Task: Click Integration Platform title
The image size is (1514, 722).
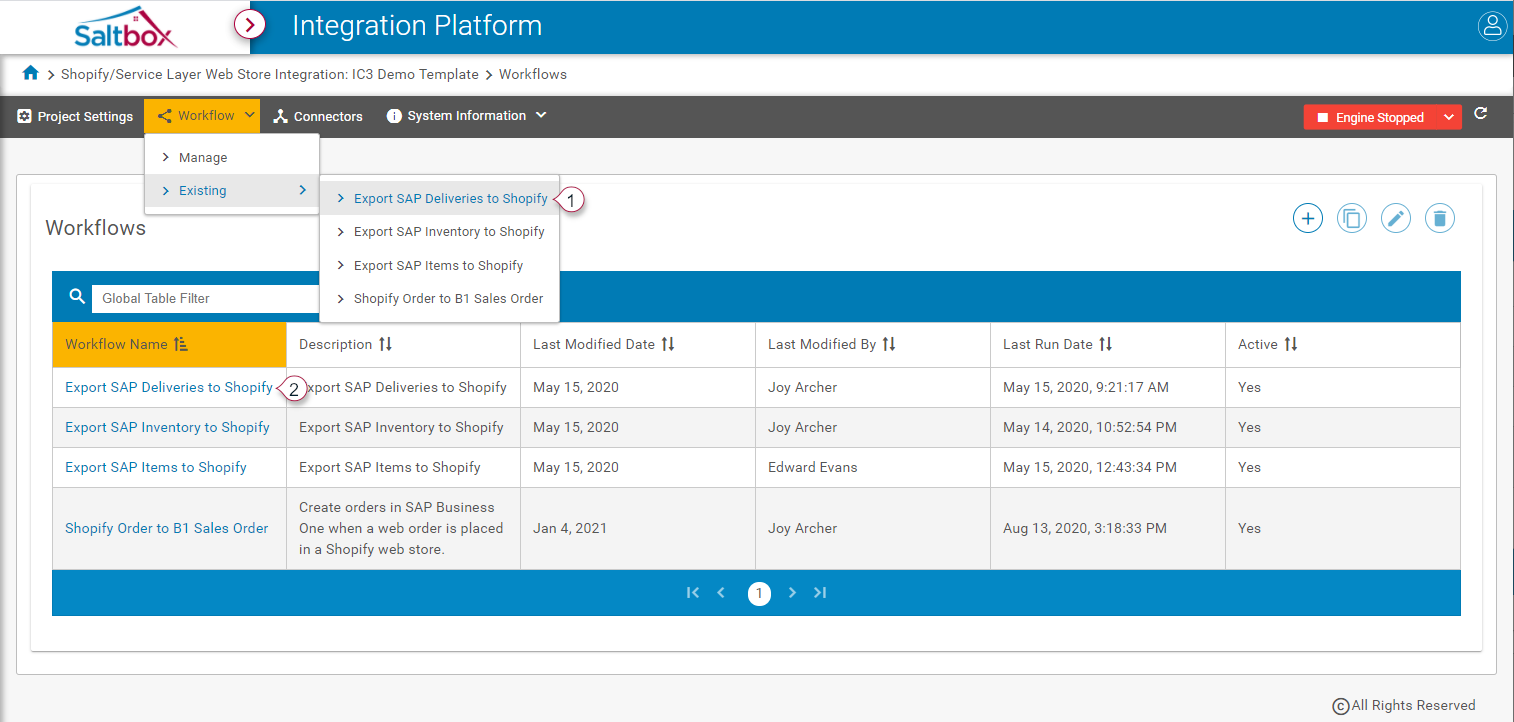Action: 417,26
